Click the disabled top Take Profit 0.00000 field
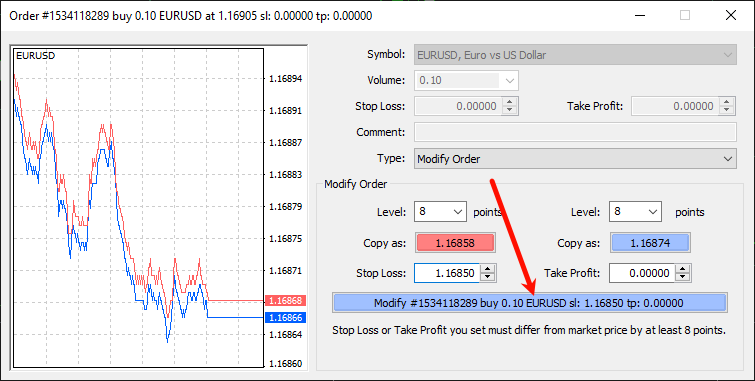 (675, 106)
